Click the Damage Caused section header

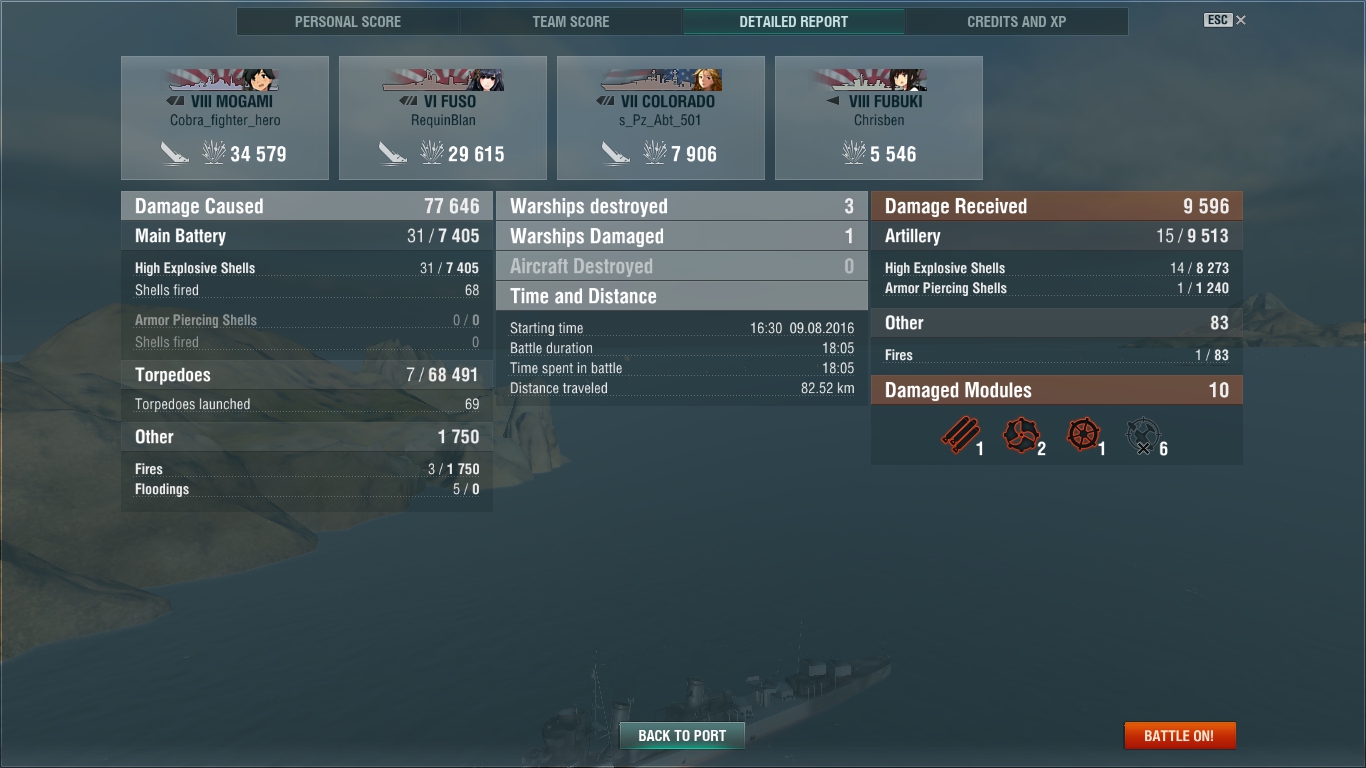coord(307,206)
